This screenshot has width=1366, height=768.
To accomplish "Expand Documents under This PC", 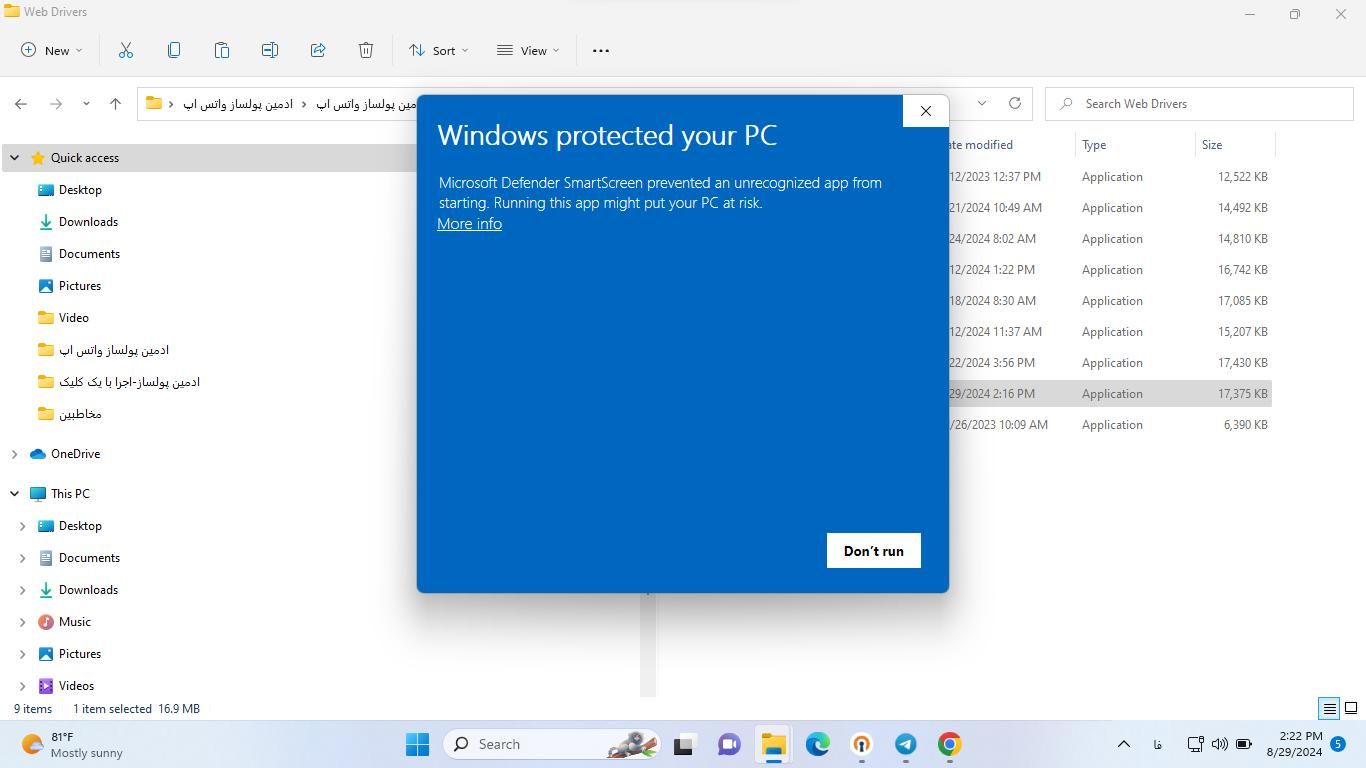I will click(22, 558).
